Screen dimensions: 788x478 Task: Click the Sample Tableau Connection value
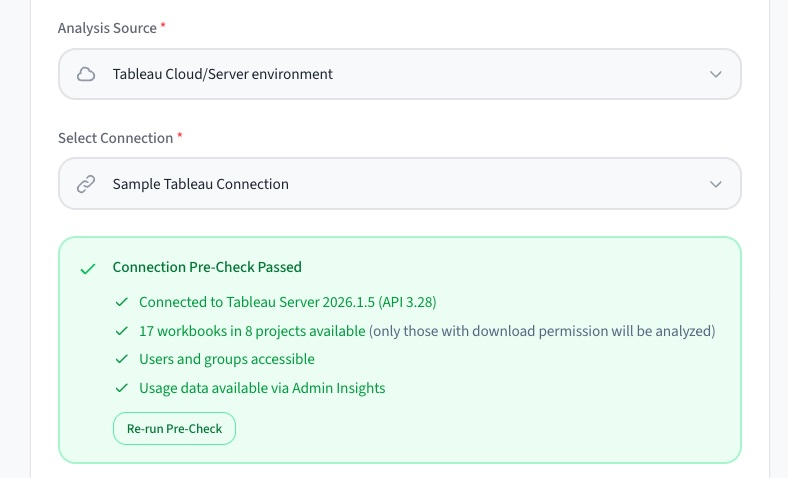click(x=201, y=184)
